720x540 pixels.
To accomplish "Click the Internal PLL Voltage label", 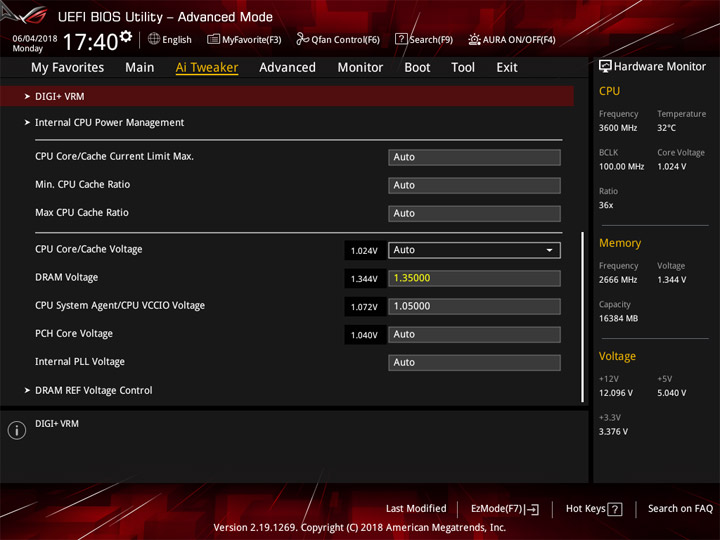I will pos(80,361).
